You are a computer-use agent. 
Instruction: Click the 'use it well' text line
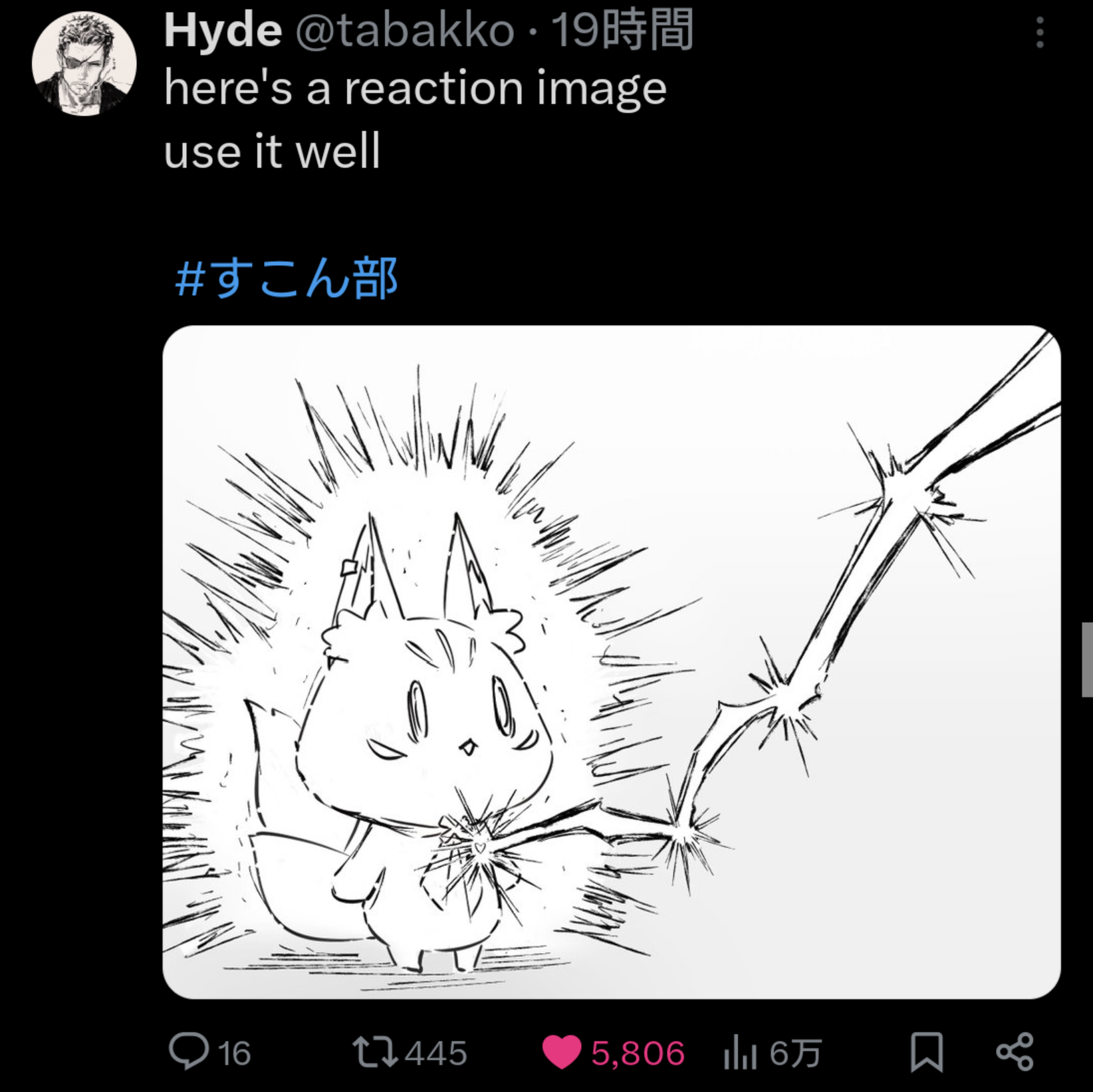pos(272,152)
